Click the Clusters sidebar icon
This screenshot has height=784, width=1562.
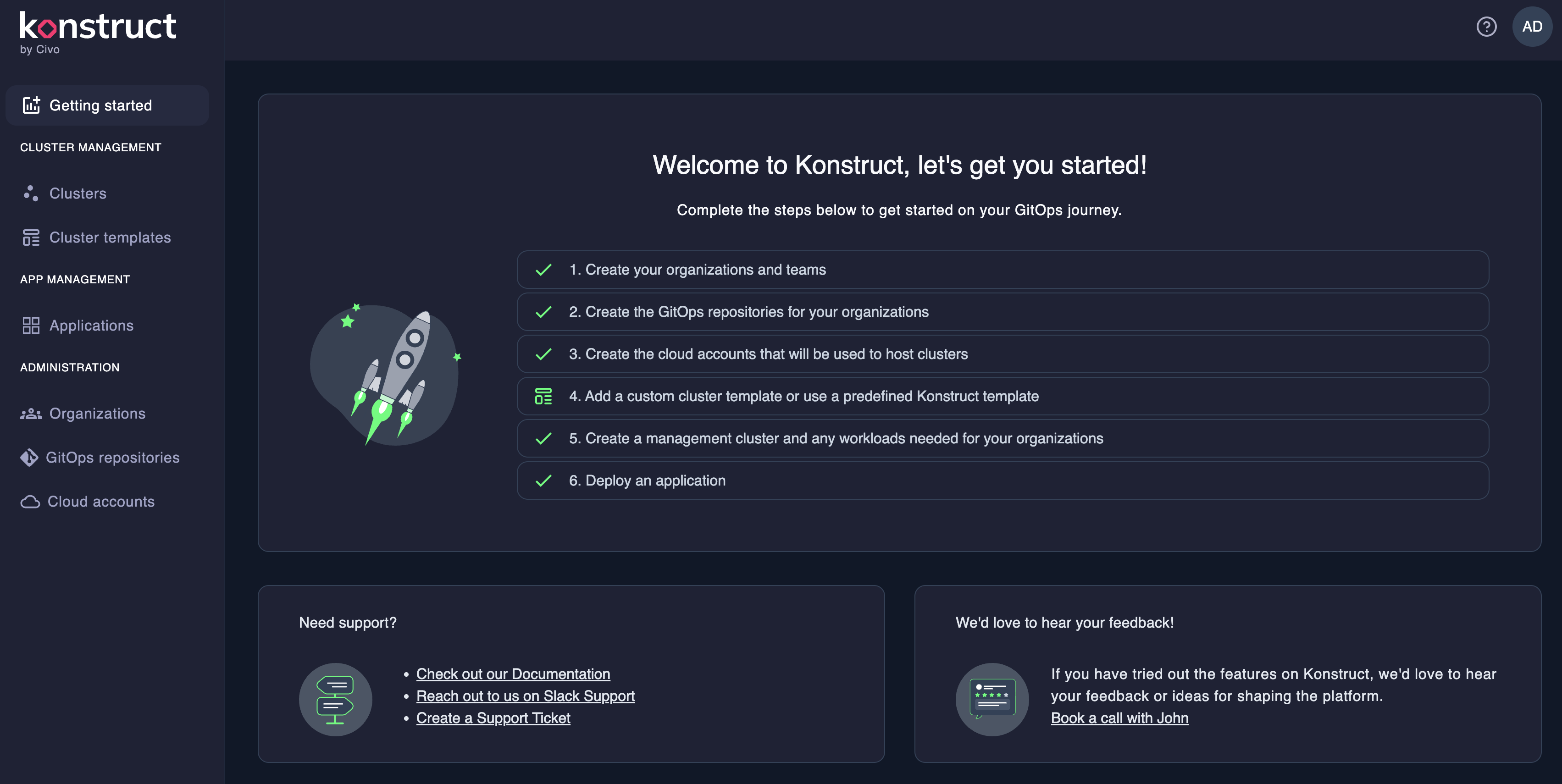[x=30, y=193]
